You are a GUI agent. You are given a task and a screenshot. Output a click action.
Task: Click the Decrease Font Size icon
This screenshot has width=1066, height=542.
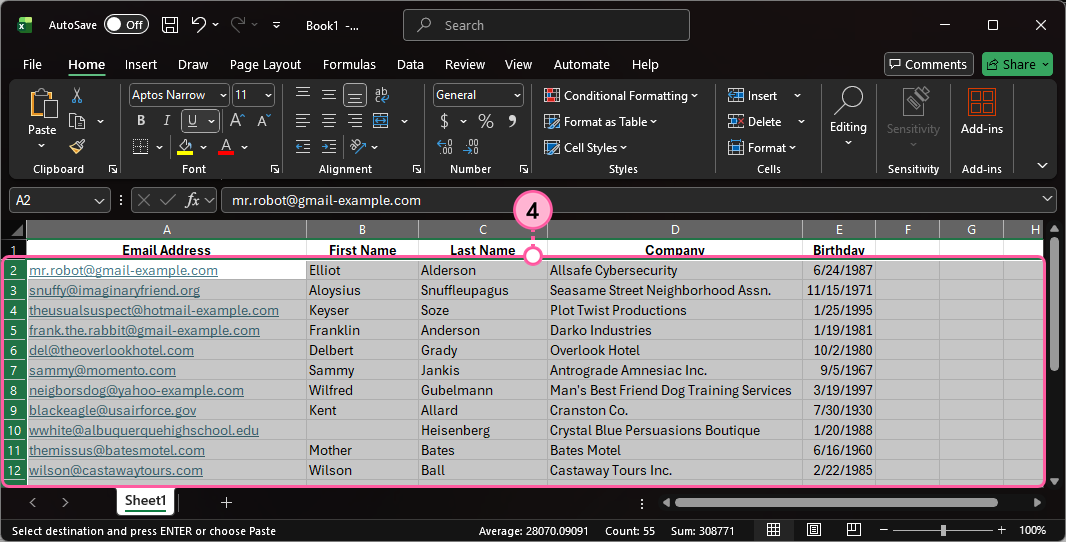(264, 120)
